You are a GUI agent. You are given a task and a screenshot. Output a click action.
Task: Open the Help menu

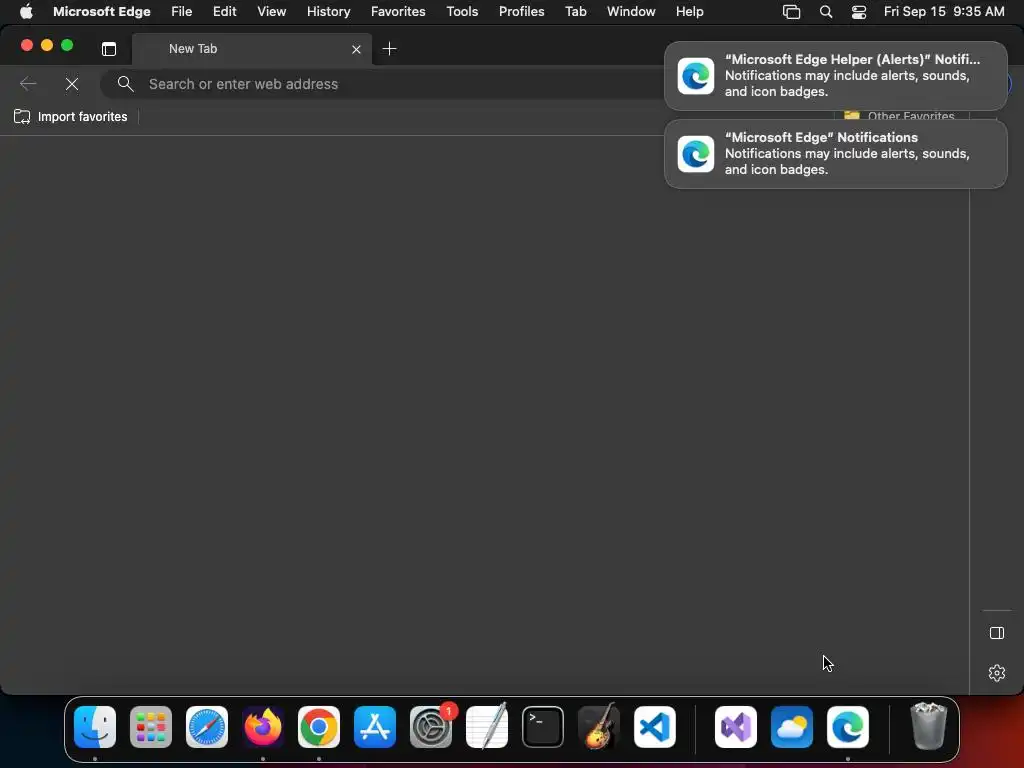[x=690, y=12]
